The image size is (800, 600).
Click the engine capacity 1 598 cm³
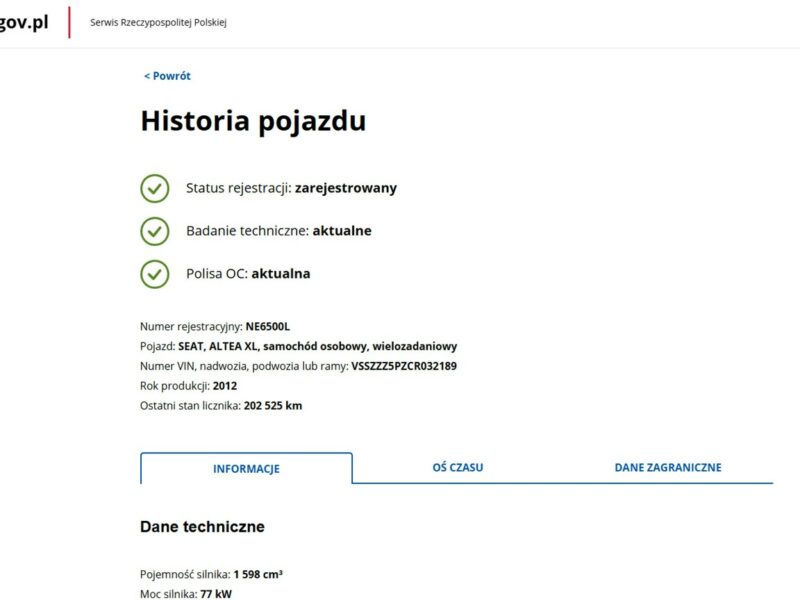258,574
